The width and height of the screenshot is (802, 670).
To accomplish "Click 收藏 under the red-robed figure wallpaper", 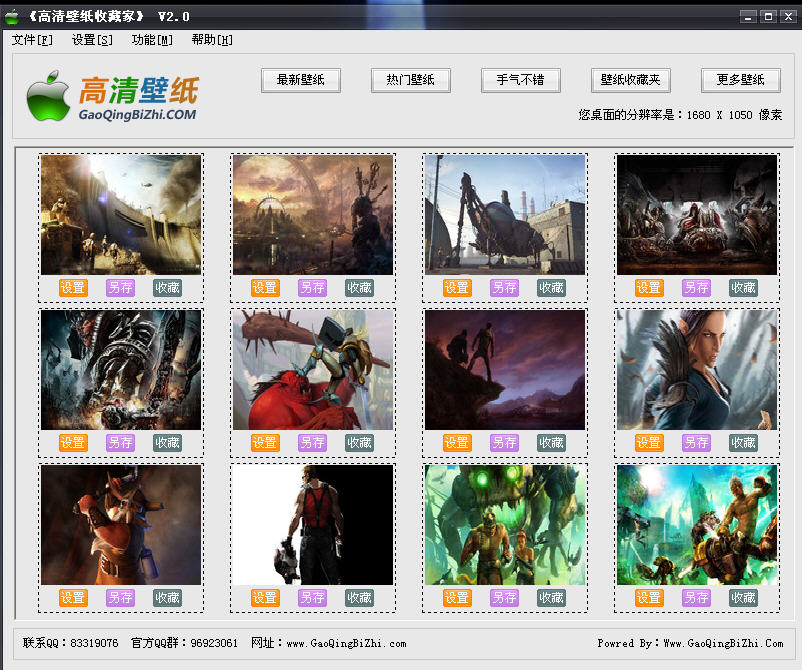I will coord(743,288).
